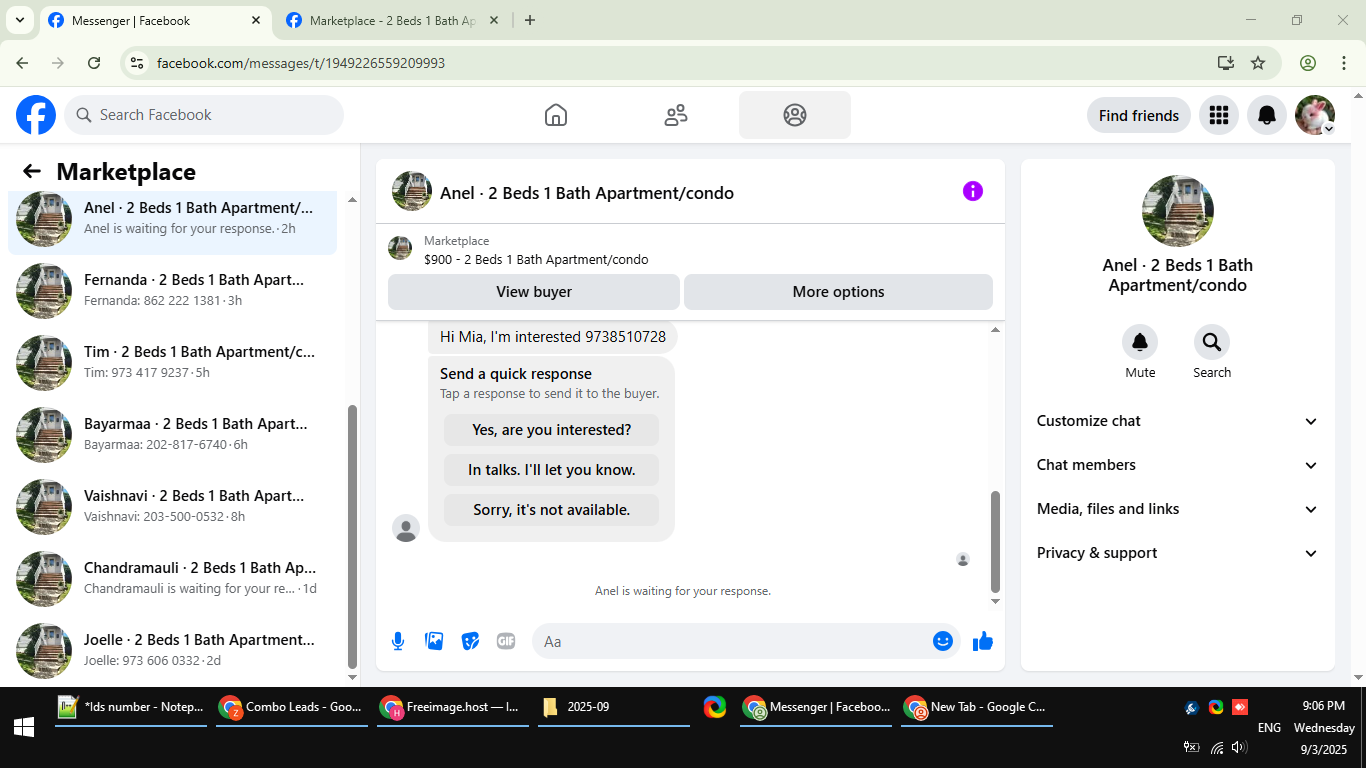Send a thumbs-up like
This screenshot has width=1366, height=768.
983,641
